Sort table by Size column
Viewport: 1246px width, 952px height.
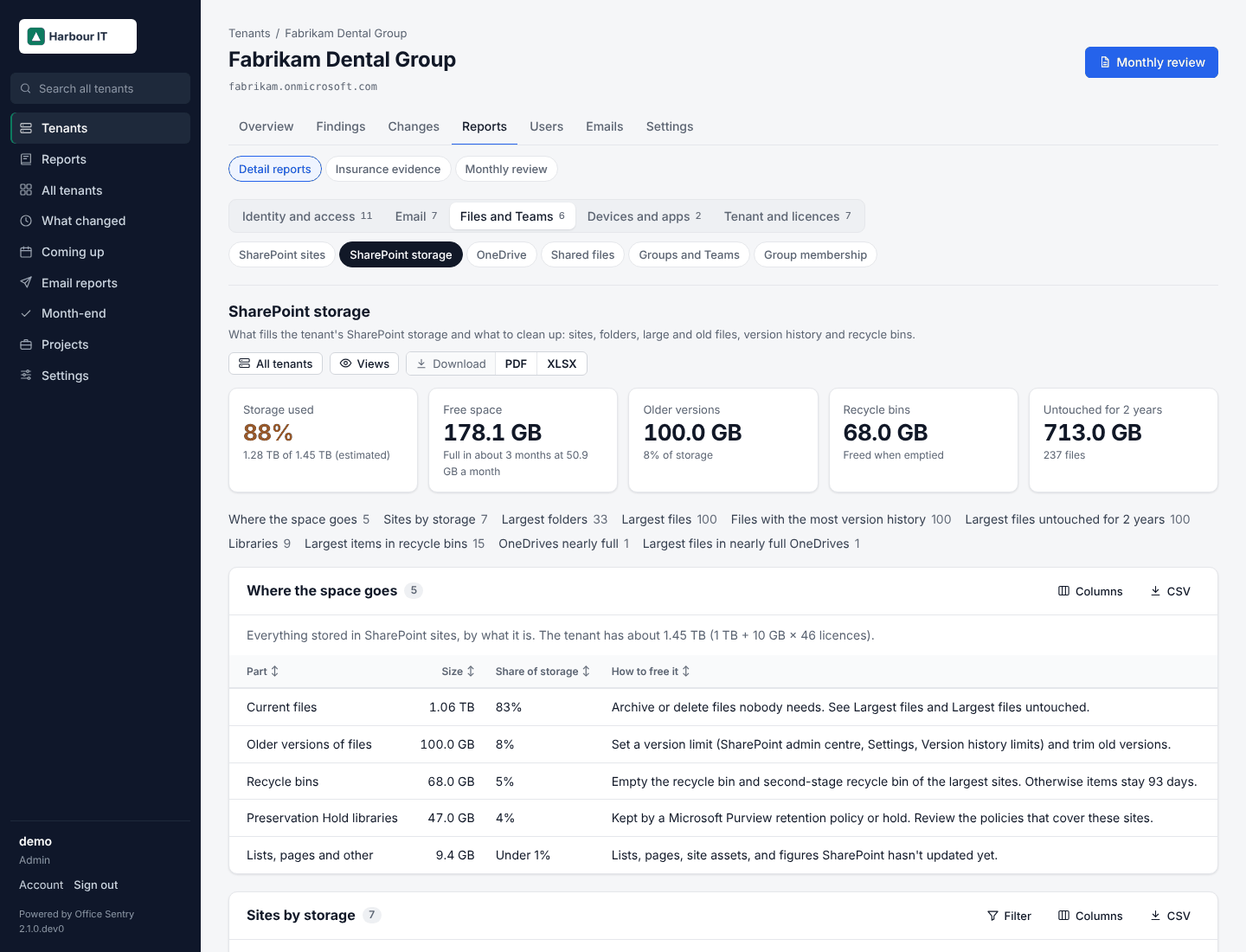click(458, 672)
